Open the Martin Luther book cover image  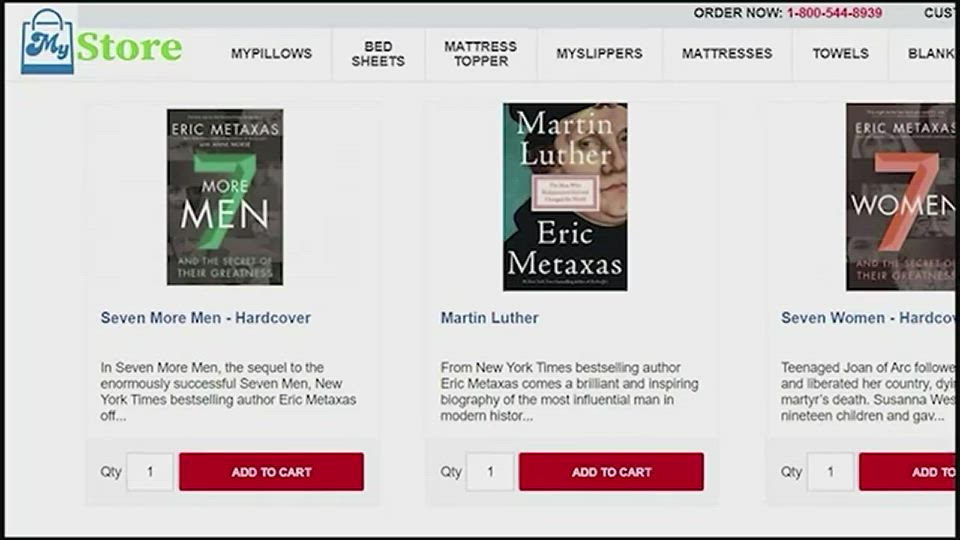coord(565,197)
